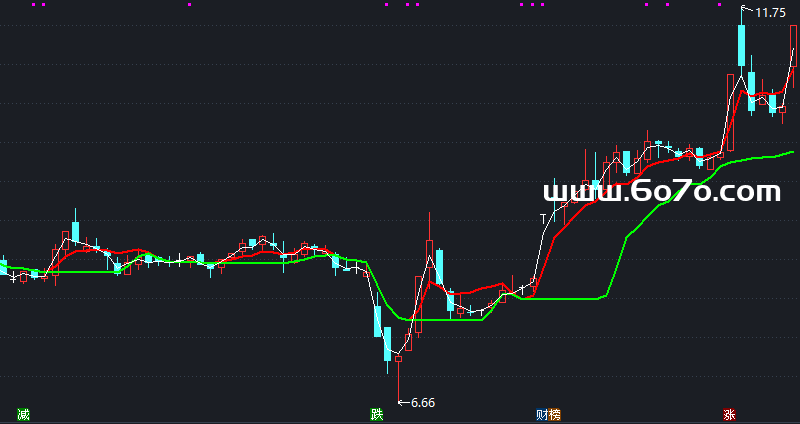Viewport: 800px width, 424px height.
Task: Click the 6.66 low price label
Action: 423,403
